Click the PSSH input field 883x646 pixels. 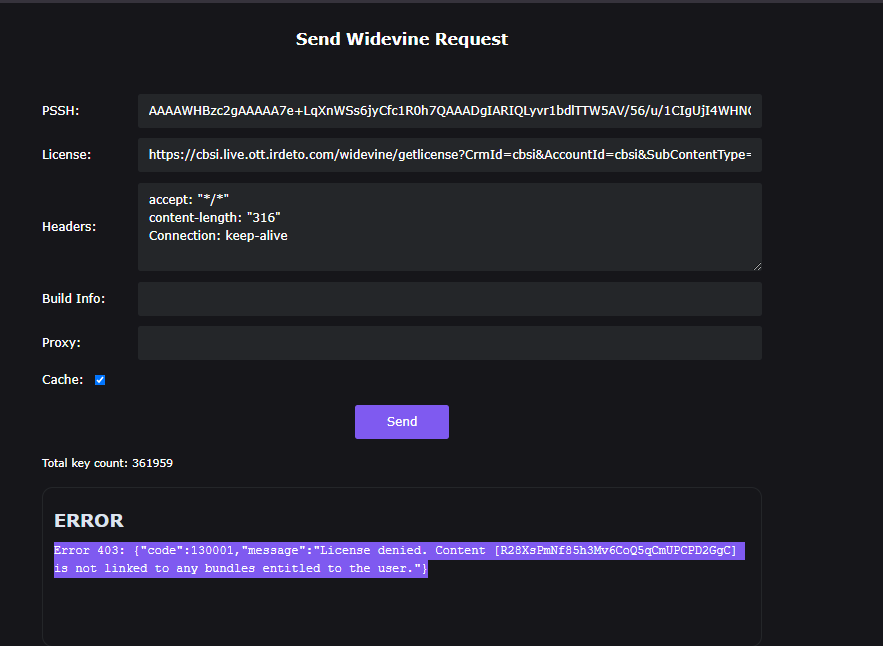[x=449, y=111]
